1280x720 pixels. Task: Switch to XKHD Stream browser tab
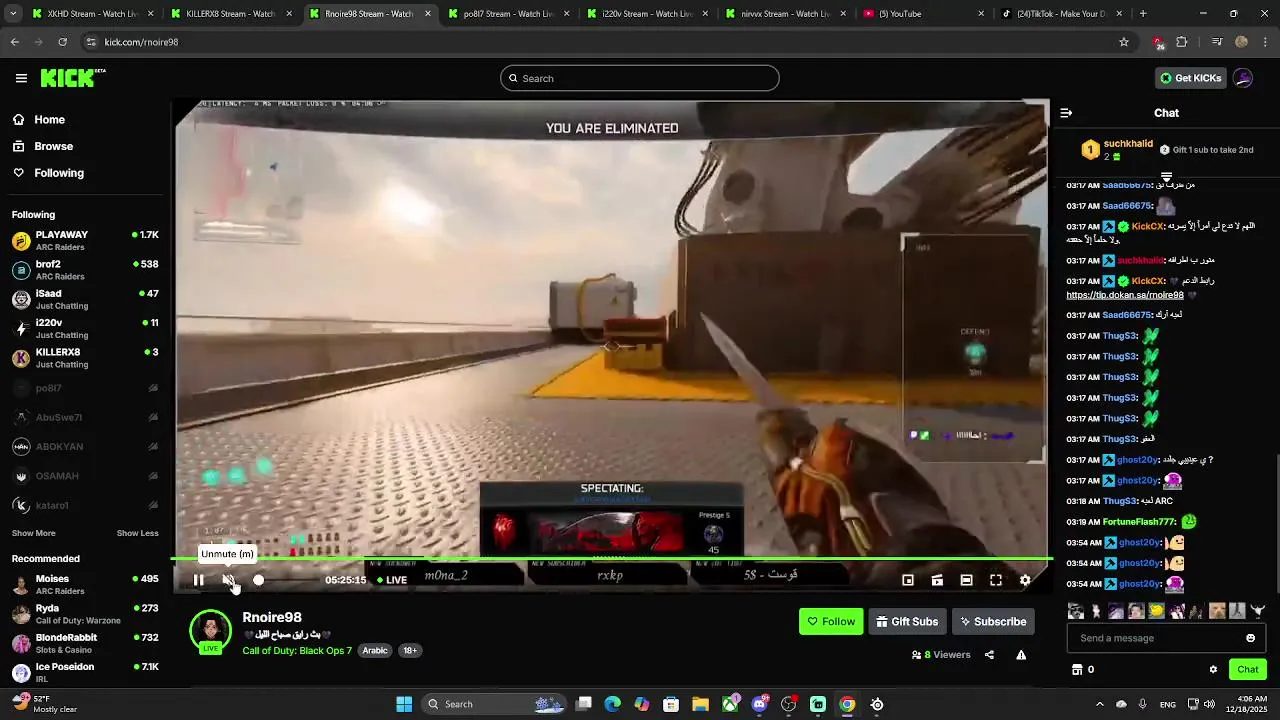coord(92,14)
